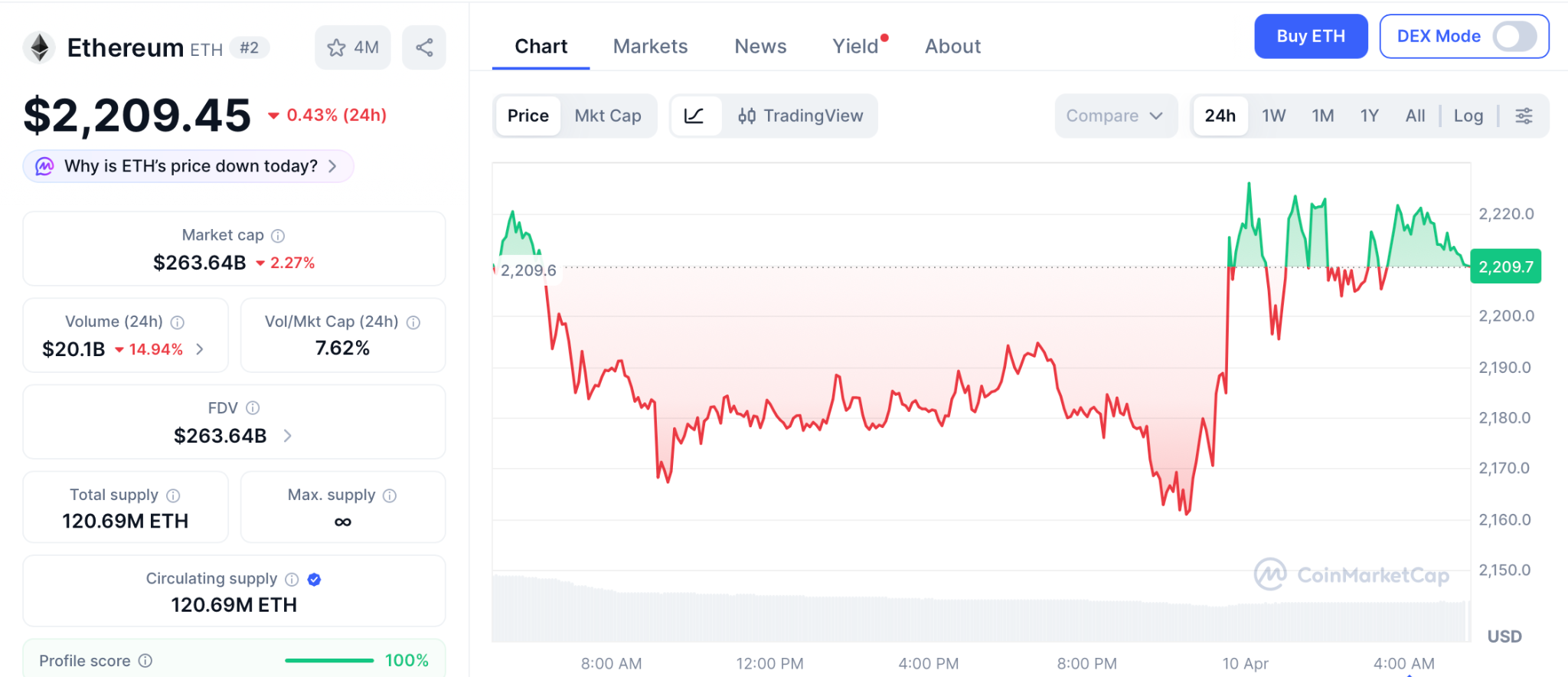Select the line chart icon
Viewport: 1568px width, 677px height.
(694, 116)
